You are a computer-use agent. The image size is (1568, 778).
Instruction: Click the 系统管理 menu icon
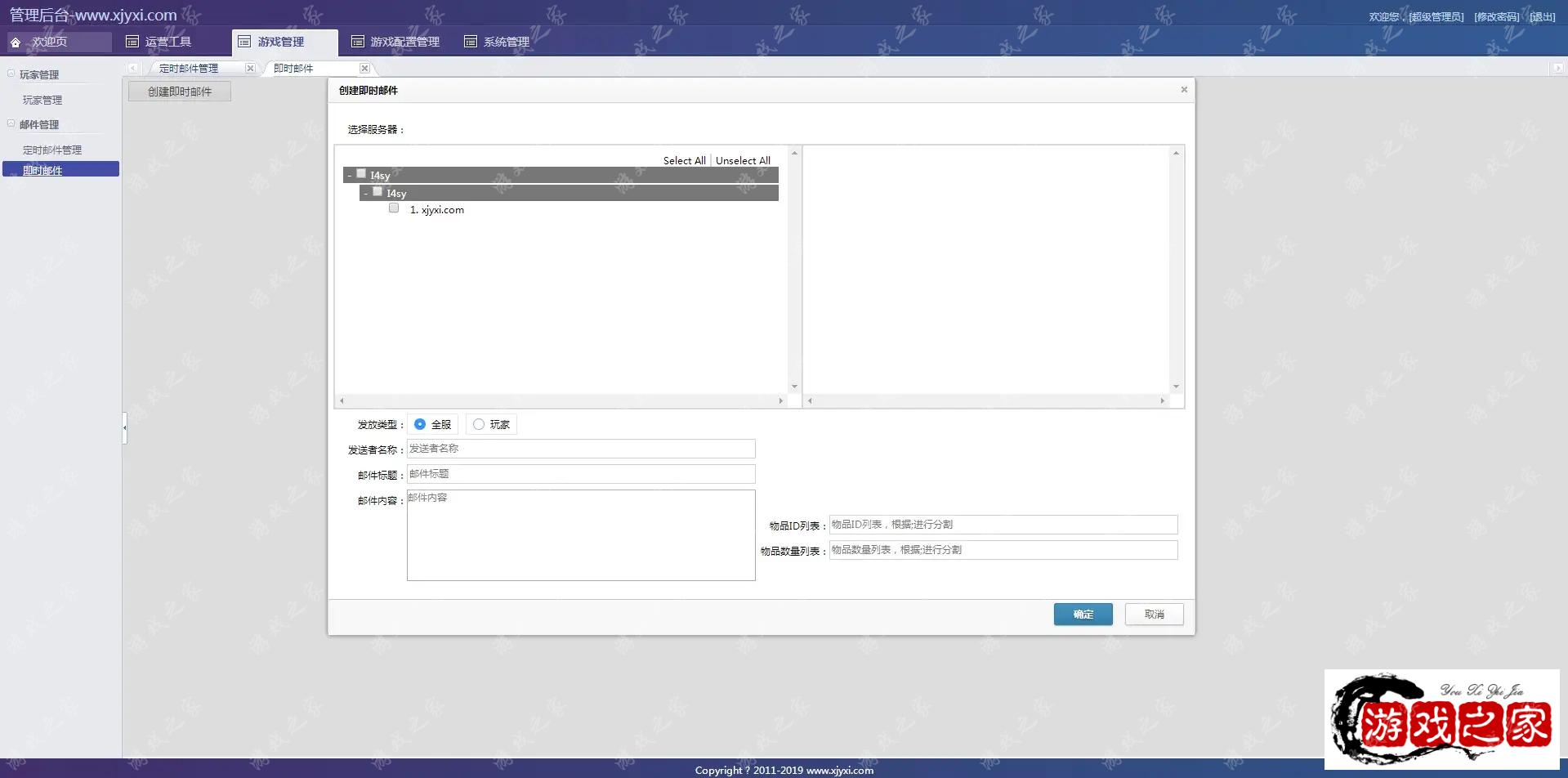[x=470, y=42]
